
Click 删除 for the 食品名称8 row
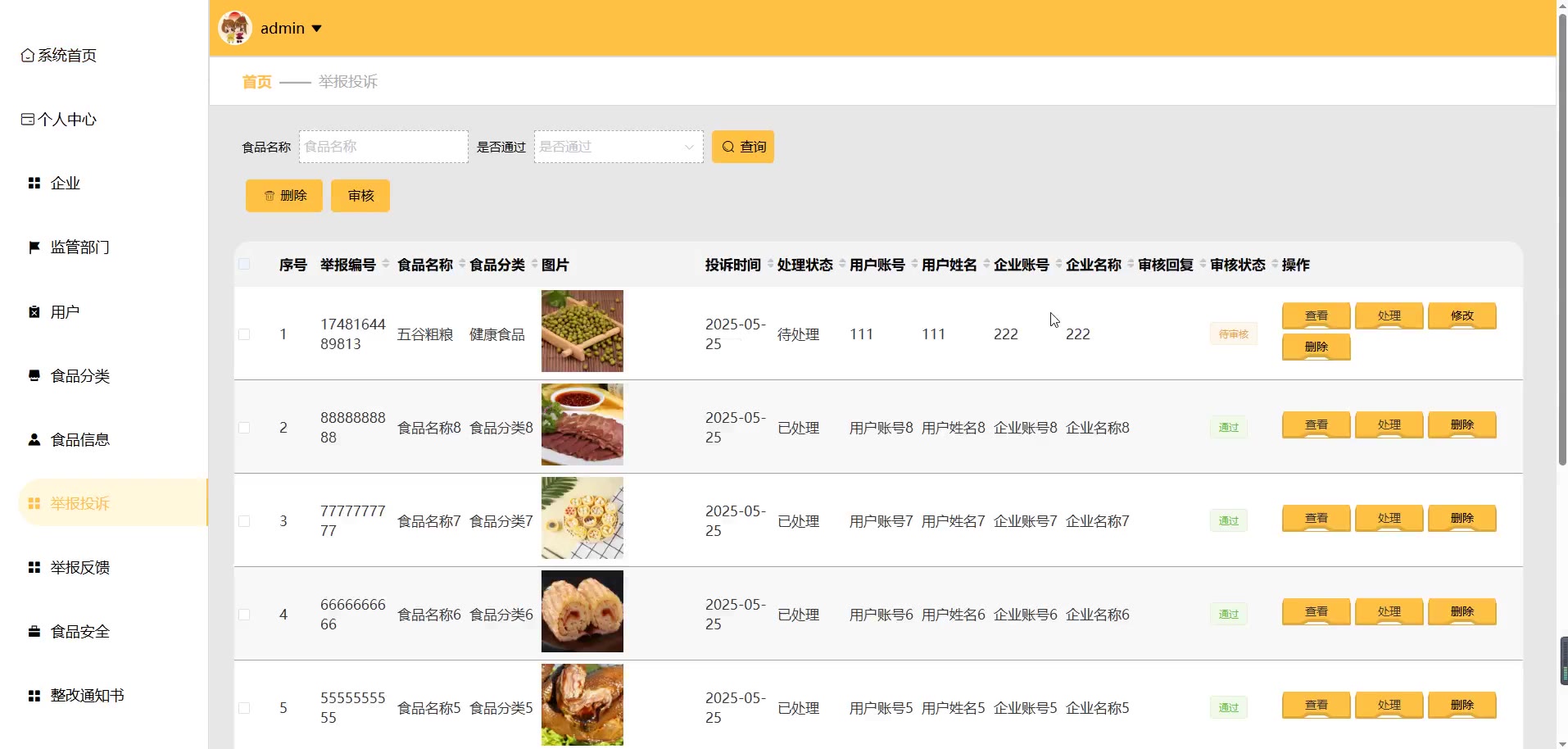click(1462, 424)
